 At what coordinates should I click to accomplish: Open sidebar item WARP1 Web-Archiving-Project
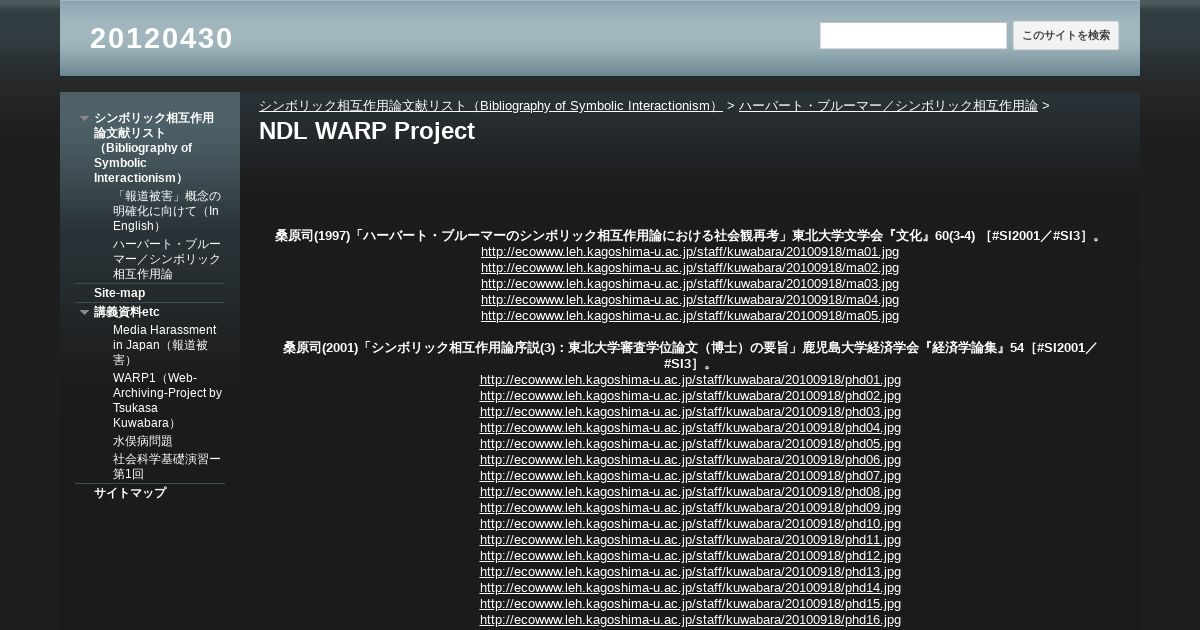(x=167, y=401)
